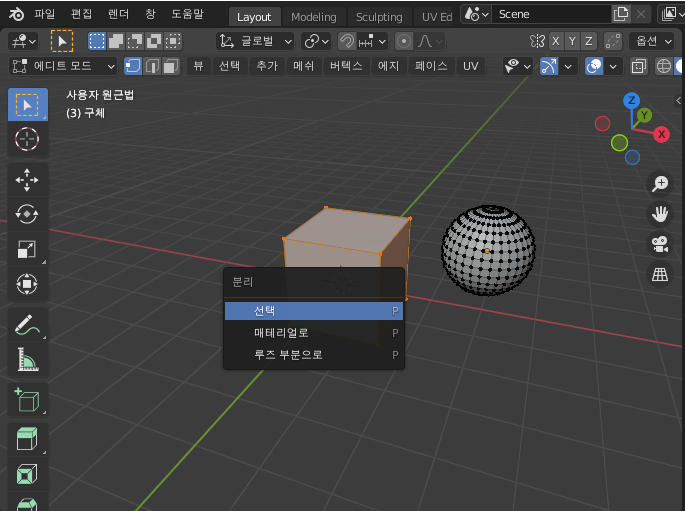Expand the sidebar with the small arrow

(678, 101)
